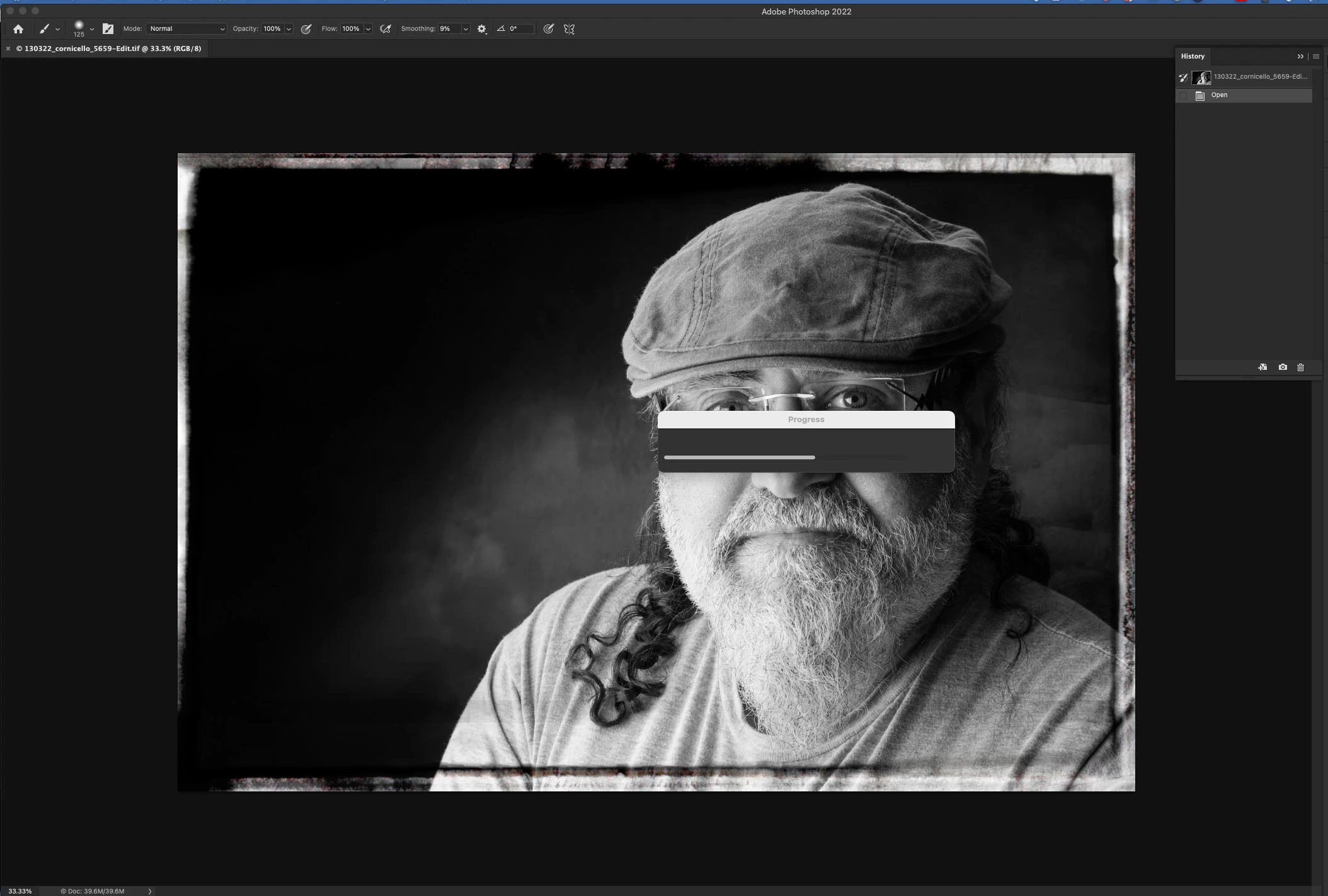
Task: Expand the Flow value dropdown arrow
Action: tap(368, 29)
